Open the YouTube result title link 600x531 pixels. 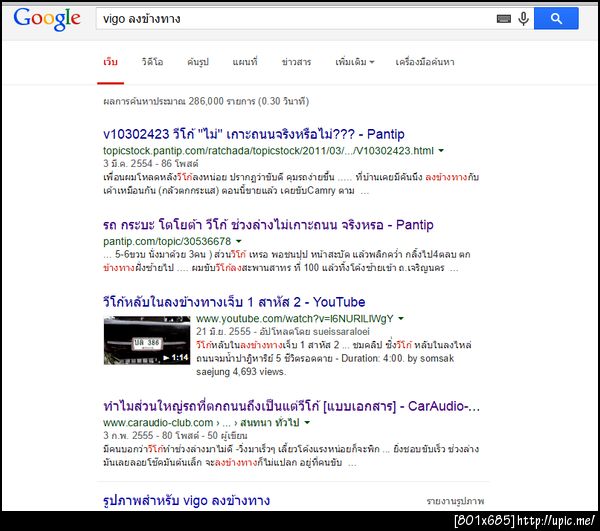pos(234,302)
